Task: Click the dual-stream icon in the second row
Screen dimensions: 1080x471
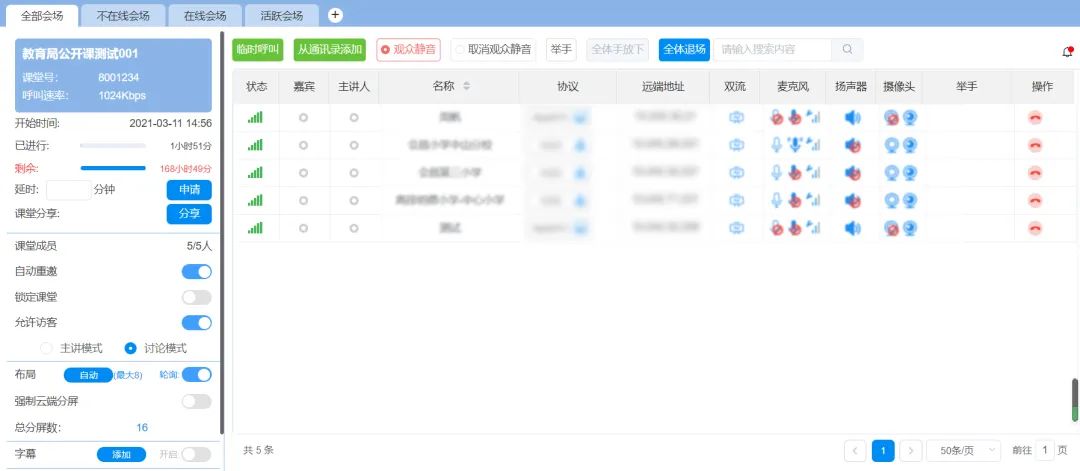Action: coord(736,145)
